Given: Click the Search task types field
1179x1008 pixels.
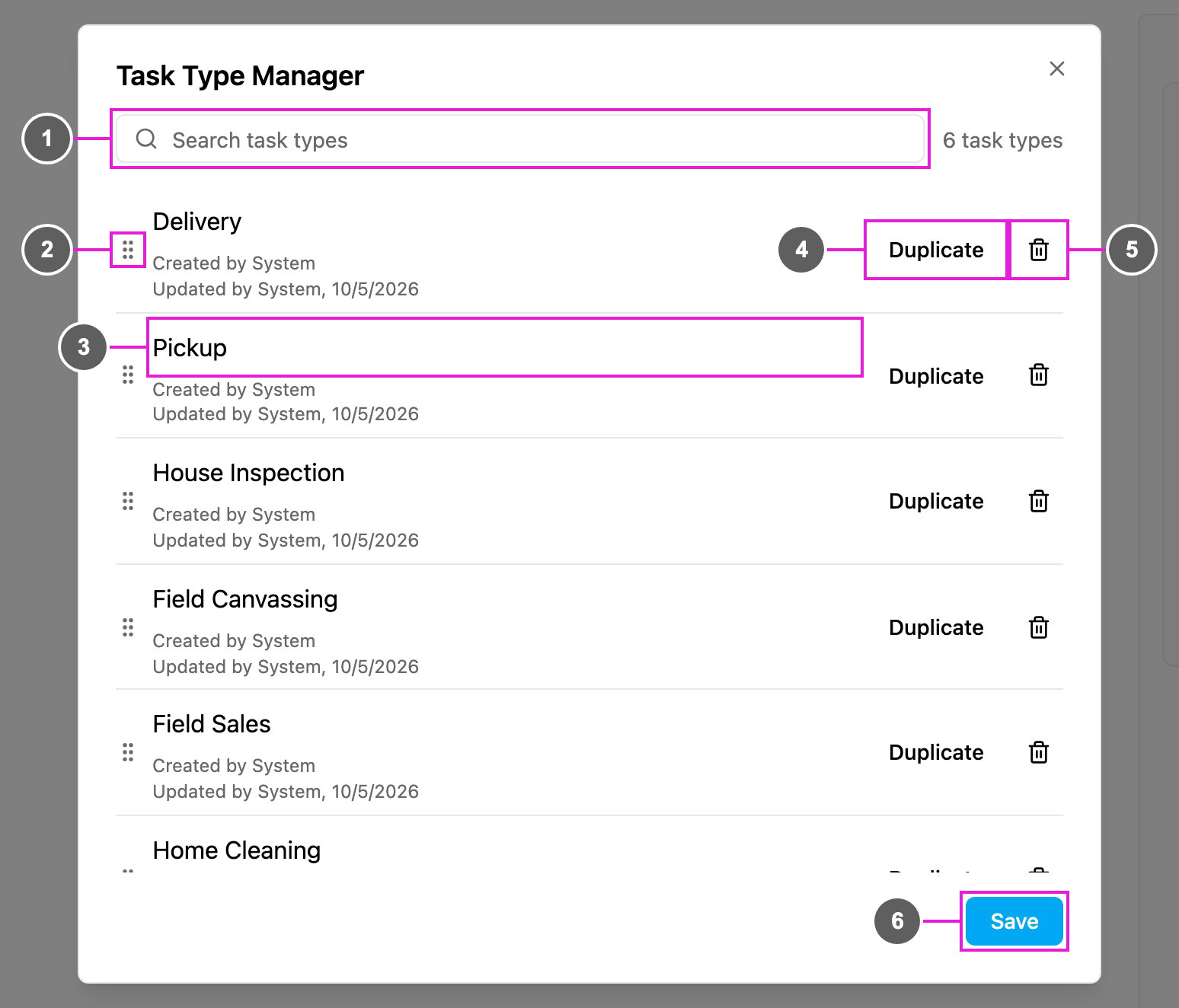Looking at the screenshot, I should [520, 139].
